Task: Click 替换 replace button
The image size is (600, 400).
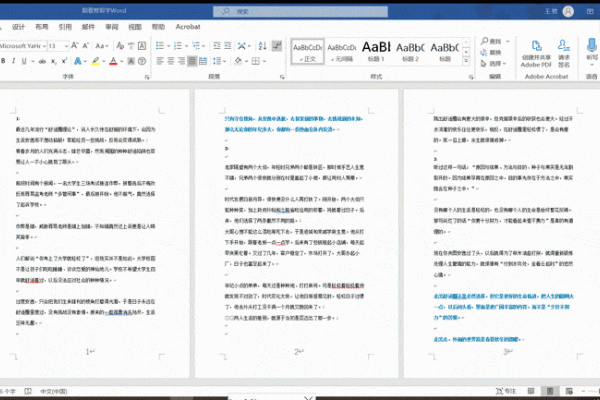Action: click(491, 52)
